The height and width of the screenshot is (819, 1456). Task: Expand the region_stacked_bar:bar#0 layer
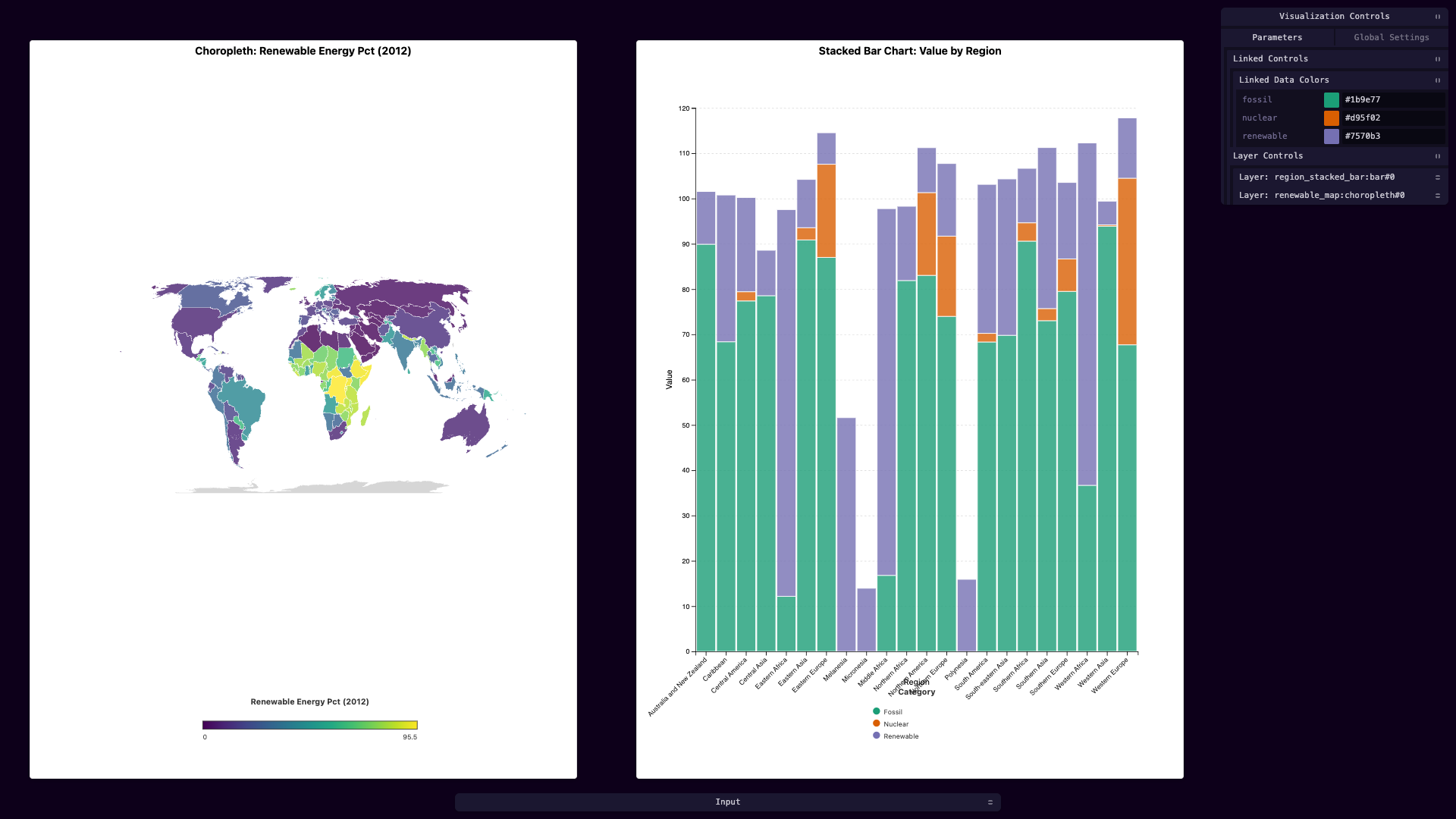(1437, 177)
